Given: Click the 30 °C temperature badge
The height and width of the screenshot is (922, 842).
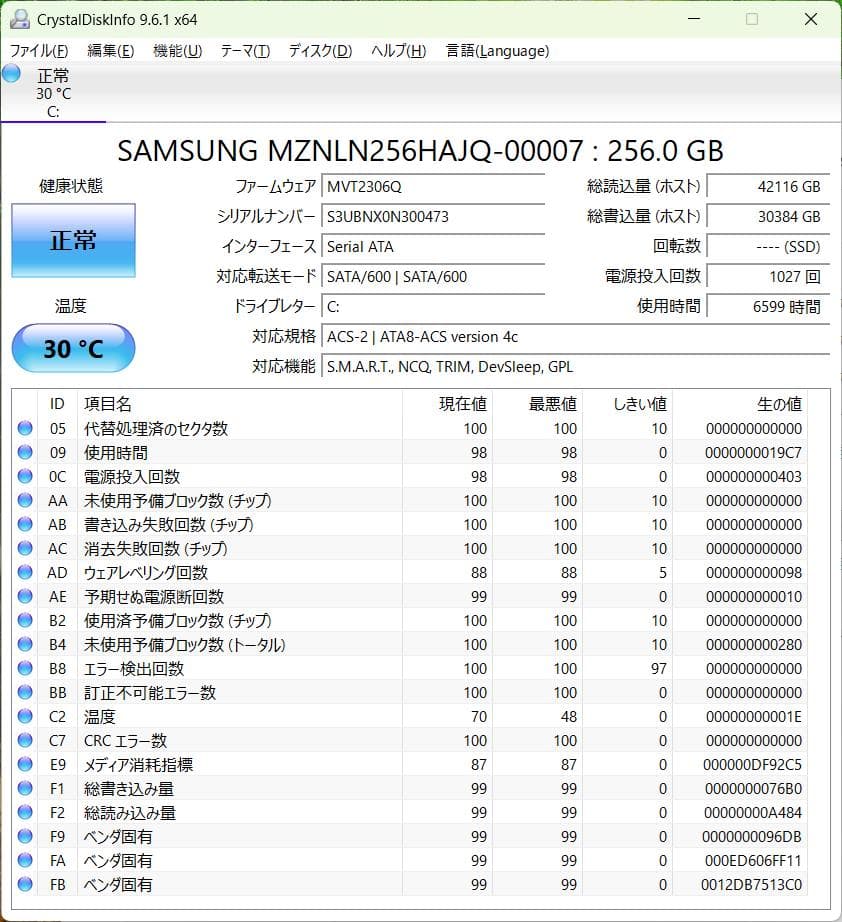Looking at the screenshot, I should (x=73, y=348).
